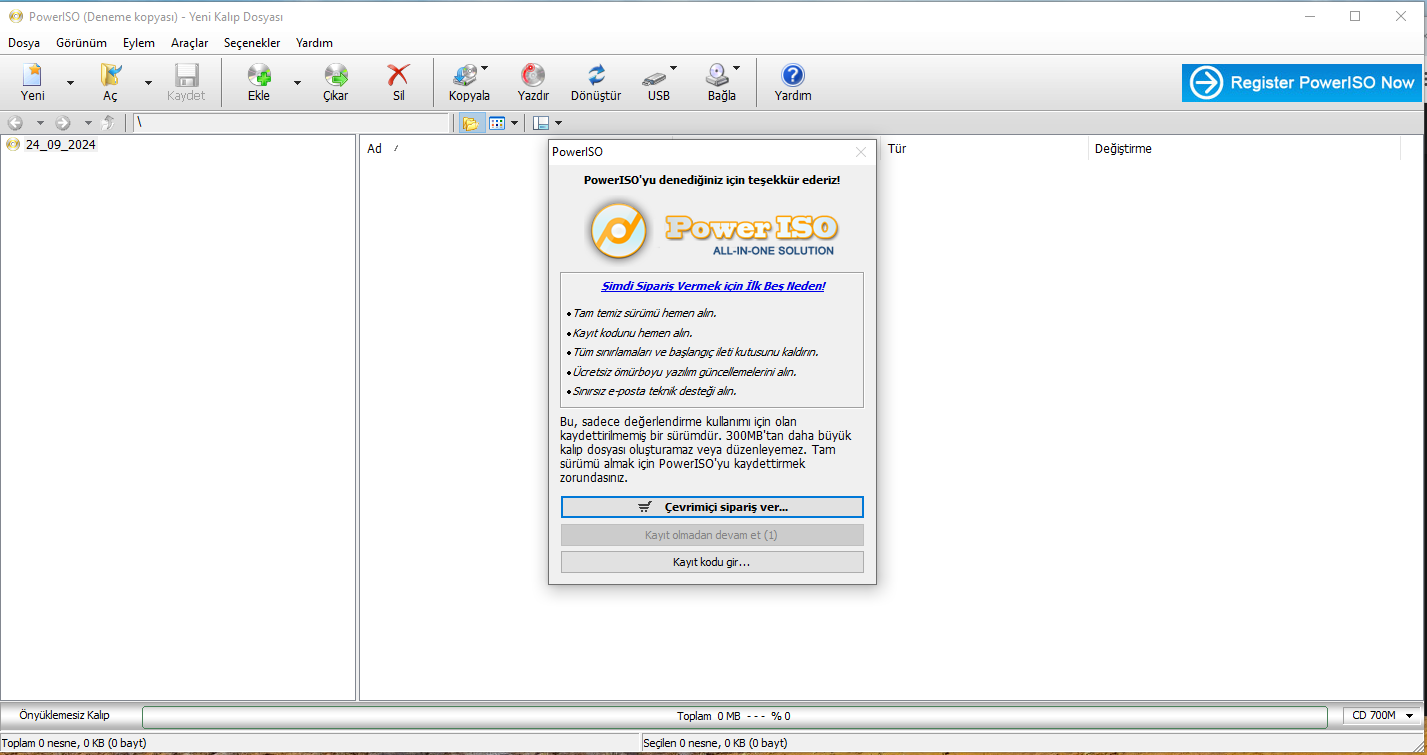Open the CD 700M media size dropdown
The width and height of the screenshot is (1427, 755).
click(1383, 716)
